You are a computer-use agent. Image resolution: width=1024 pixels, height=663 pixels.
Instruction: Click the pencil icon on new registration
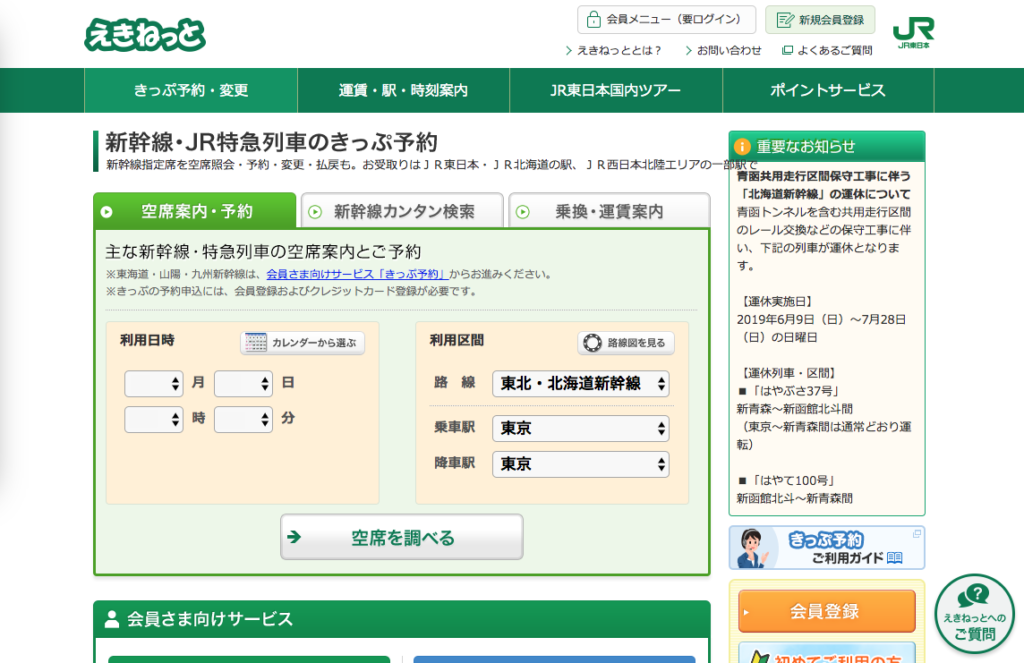(784, 20)
